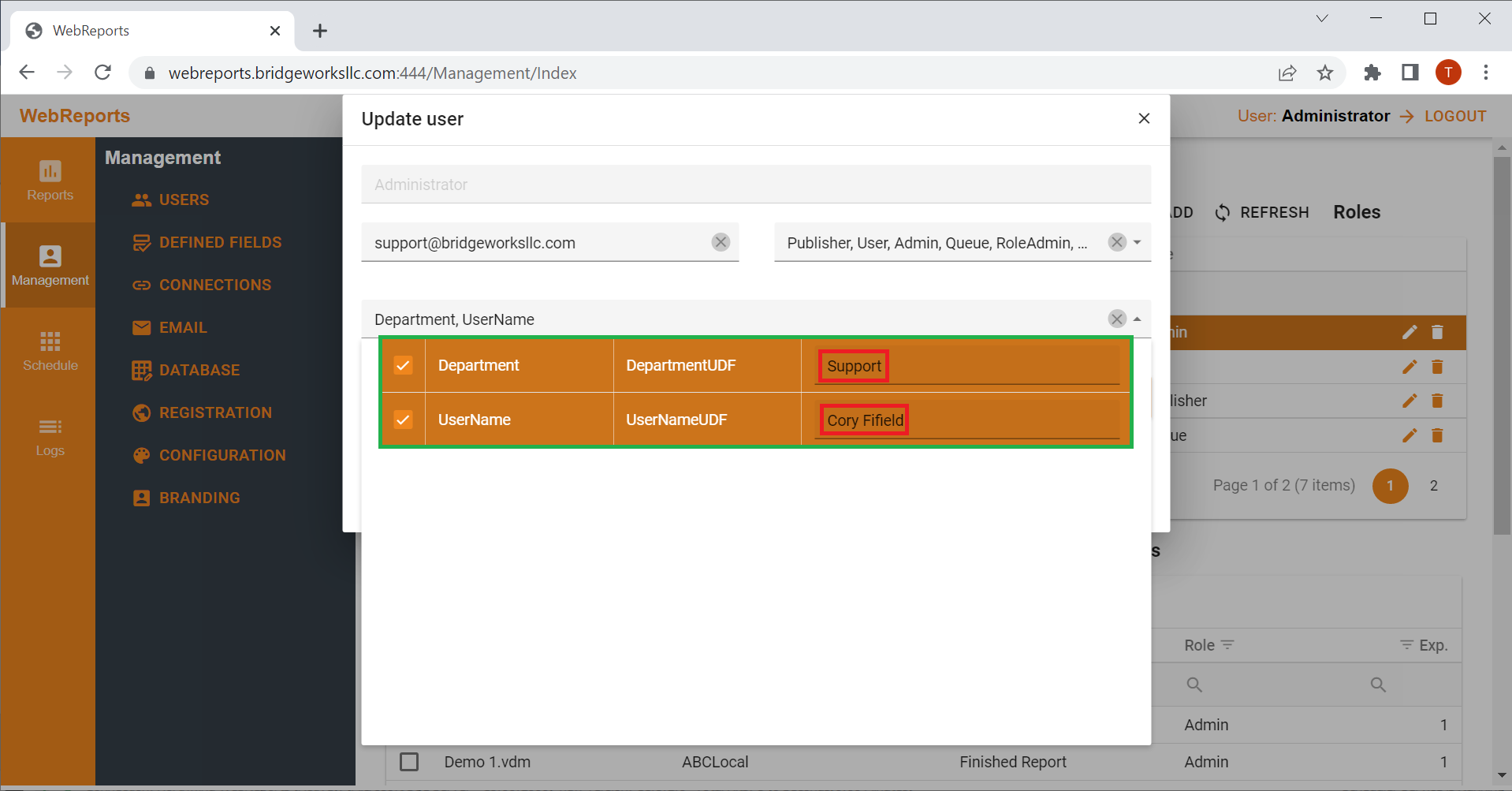
Task: Click the REFRESH button
Action: (x=1262, y=212)
